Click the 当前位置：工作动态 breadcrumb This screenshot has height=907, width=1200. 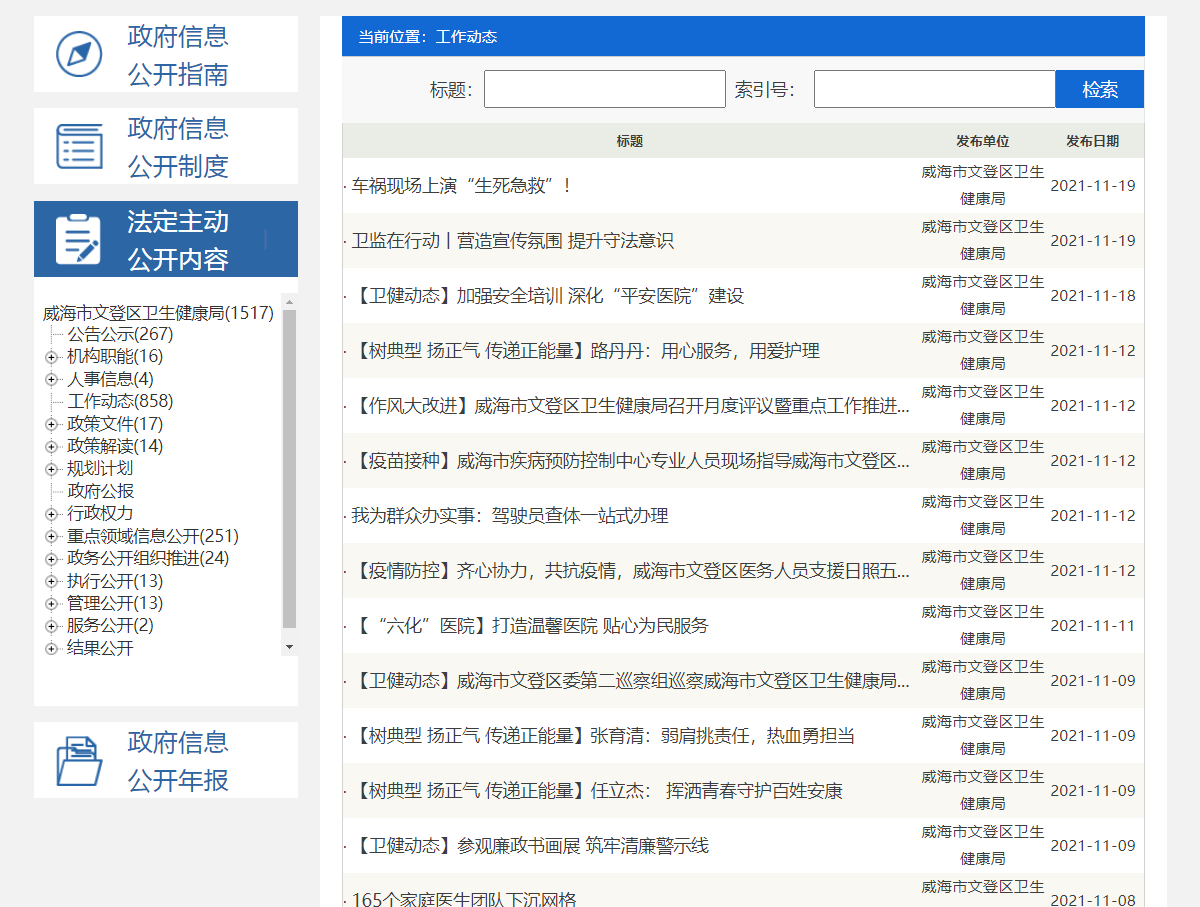tap(427, 37)
